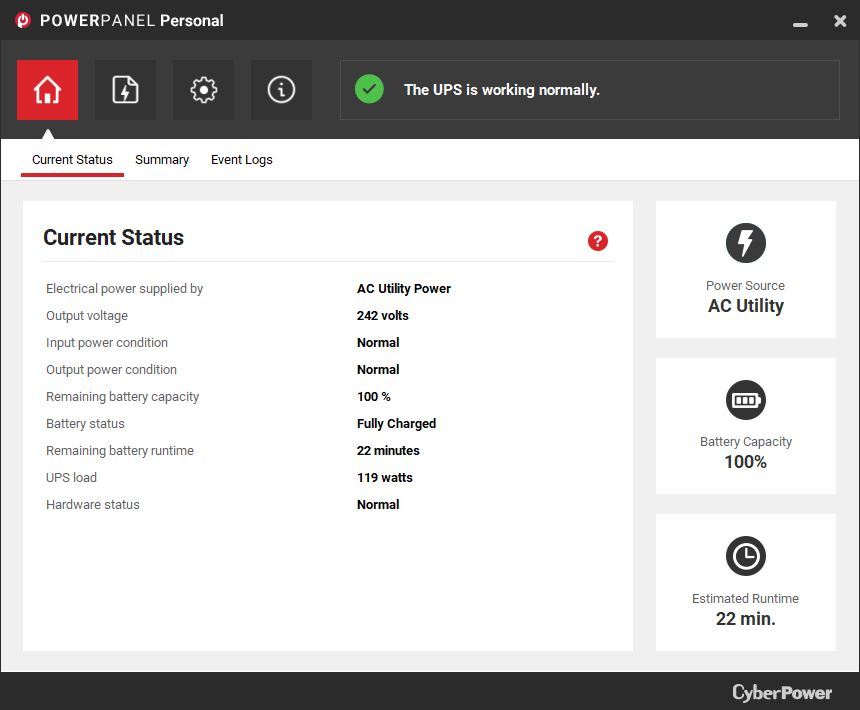The width and height of the screenshot is (860, 710).
Task: Click the UPS load 119 watts value
Action: pos(385,477)
